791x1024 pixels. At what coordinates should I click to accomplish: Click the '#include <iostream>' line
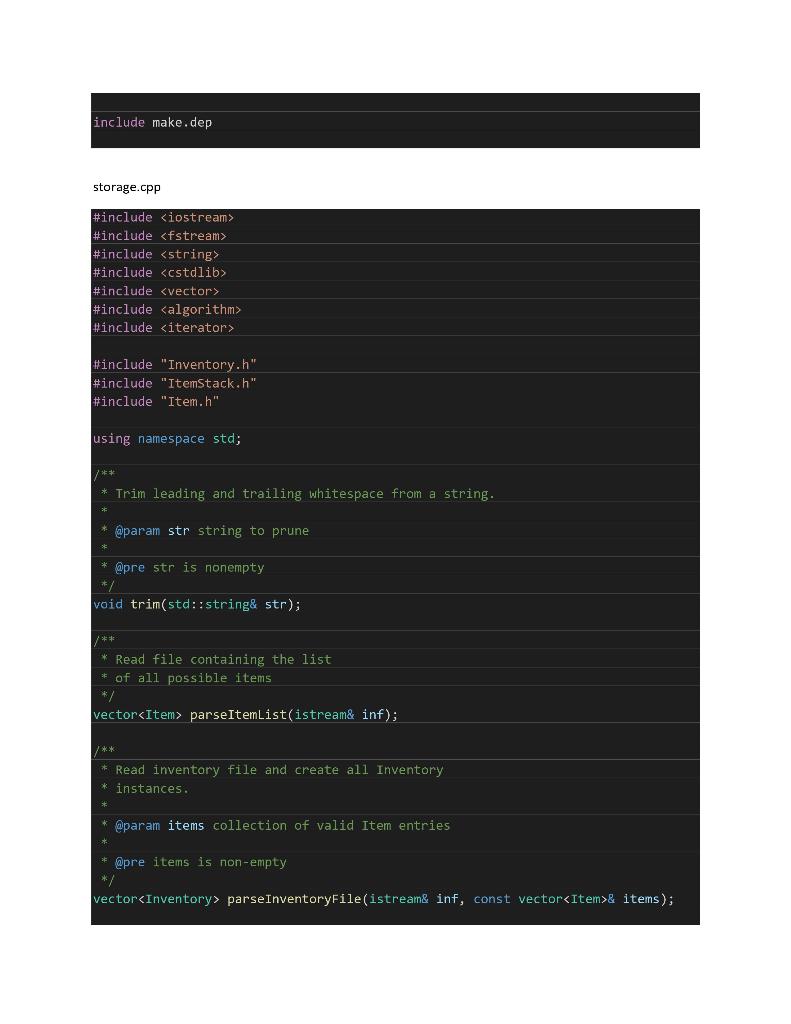(163, 217)
